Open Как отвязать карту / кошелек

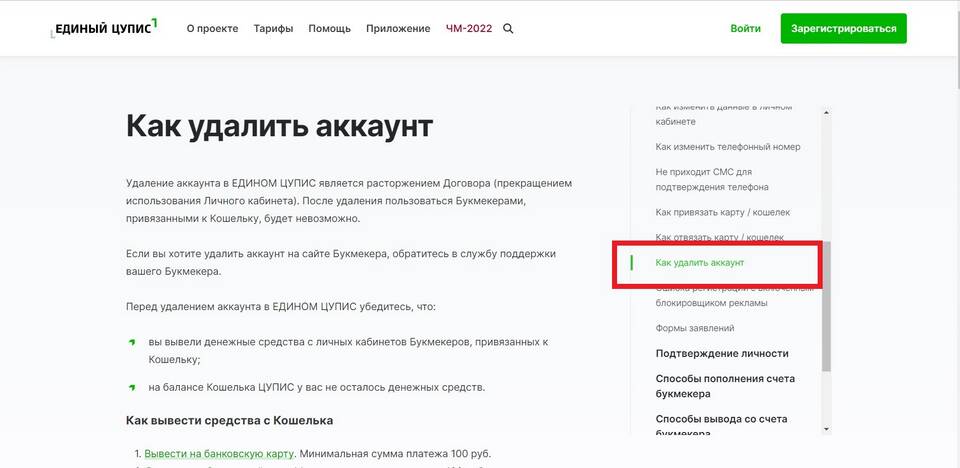pyautogui.click(x=719, y=237)
